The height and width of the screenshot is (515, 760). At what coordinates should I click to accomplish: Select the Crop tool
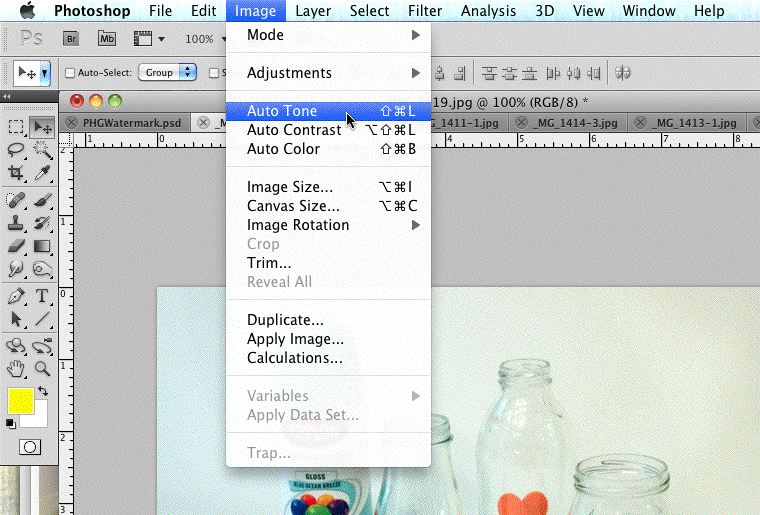pos(16,173)
